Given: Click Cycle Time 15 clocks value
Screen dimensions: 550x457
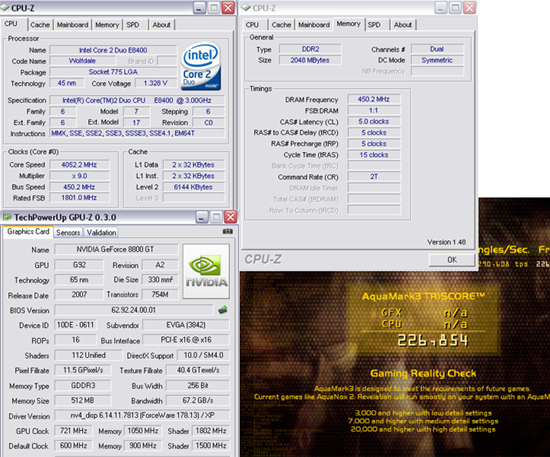Looking at the screenshot, I should tap(374, 155).
